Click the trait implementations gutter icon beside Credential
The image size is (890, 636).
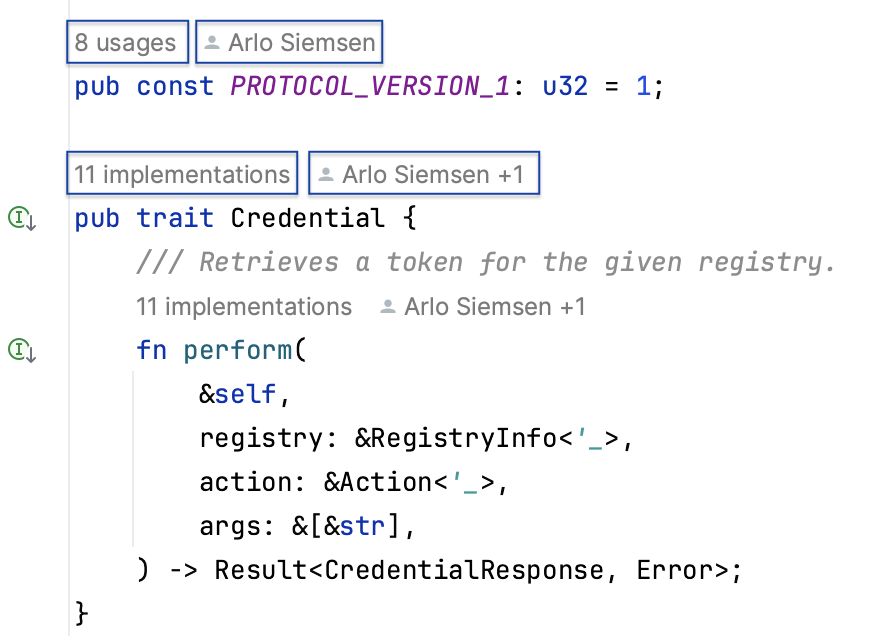pos(18,218)
